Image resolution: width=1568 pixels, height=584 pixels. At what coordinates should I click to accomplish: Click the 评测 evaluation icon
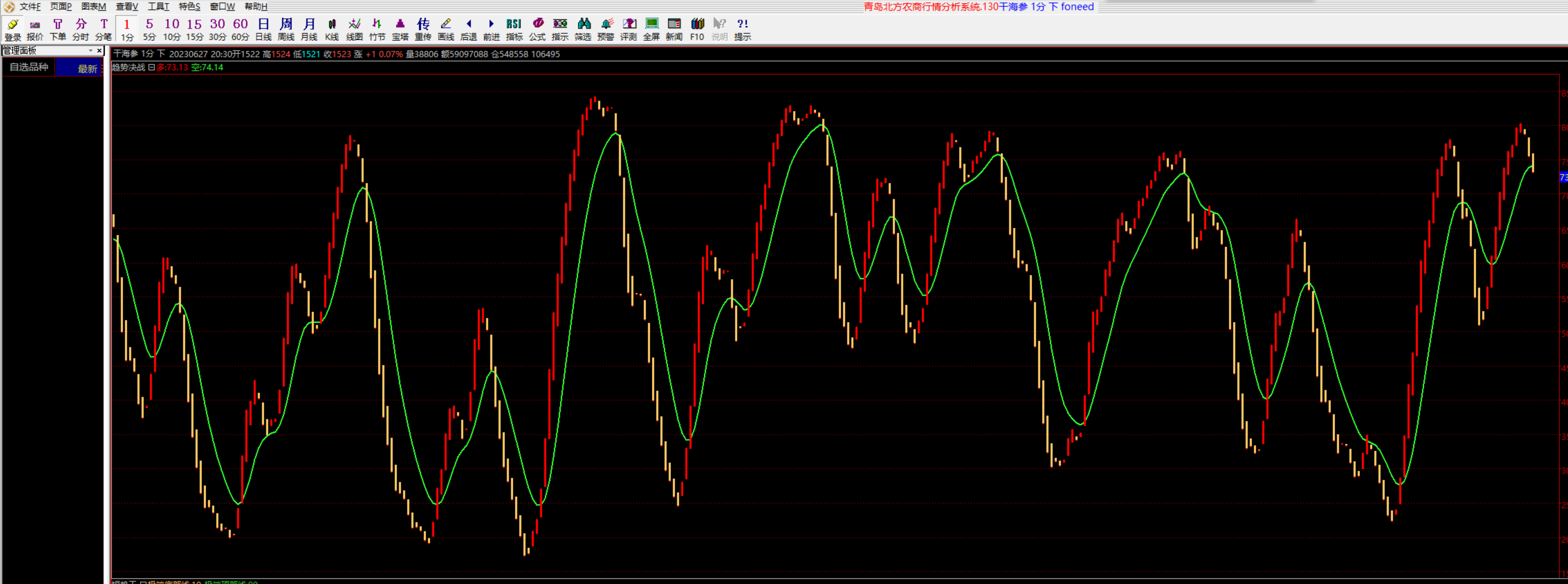tap(629, 29)
